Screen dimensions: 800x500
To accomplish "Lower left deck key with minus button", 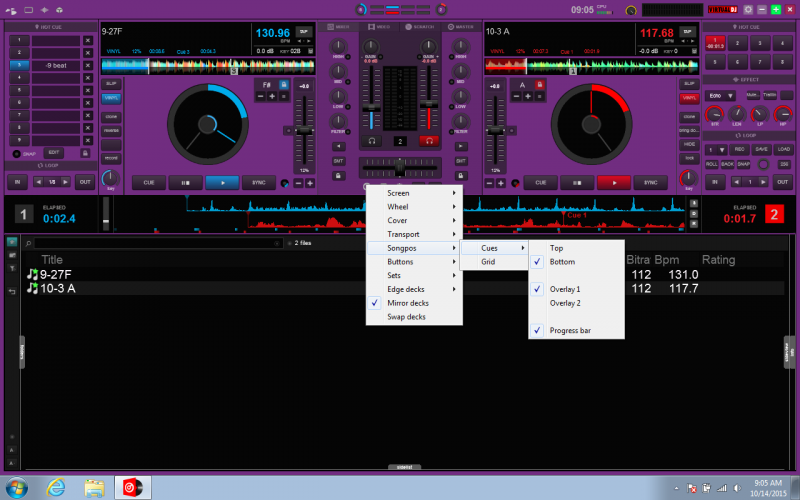I will coord(260,96).
